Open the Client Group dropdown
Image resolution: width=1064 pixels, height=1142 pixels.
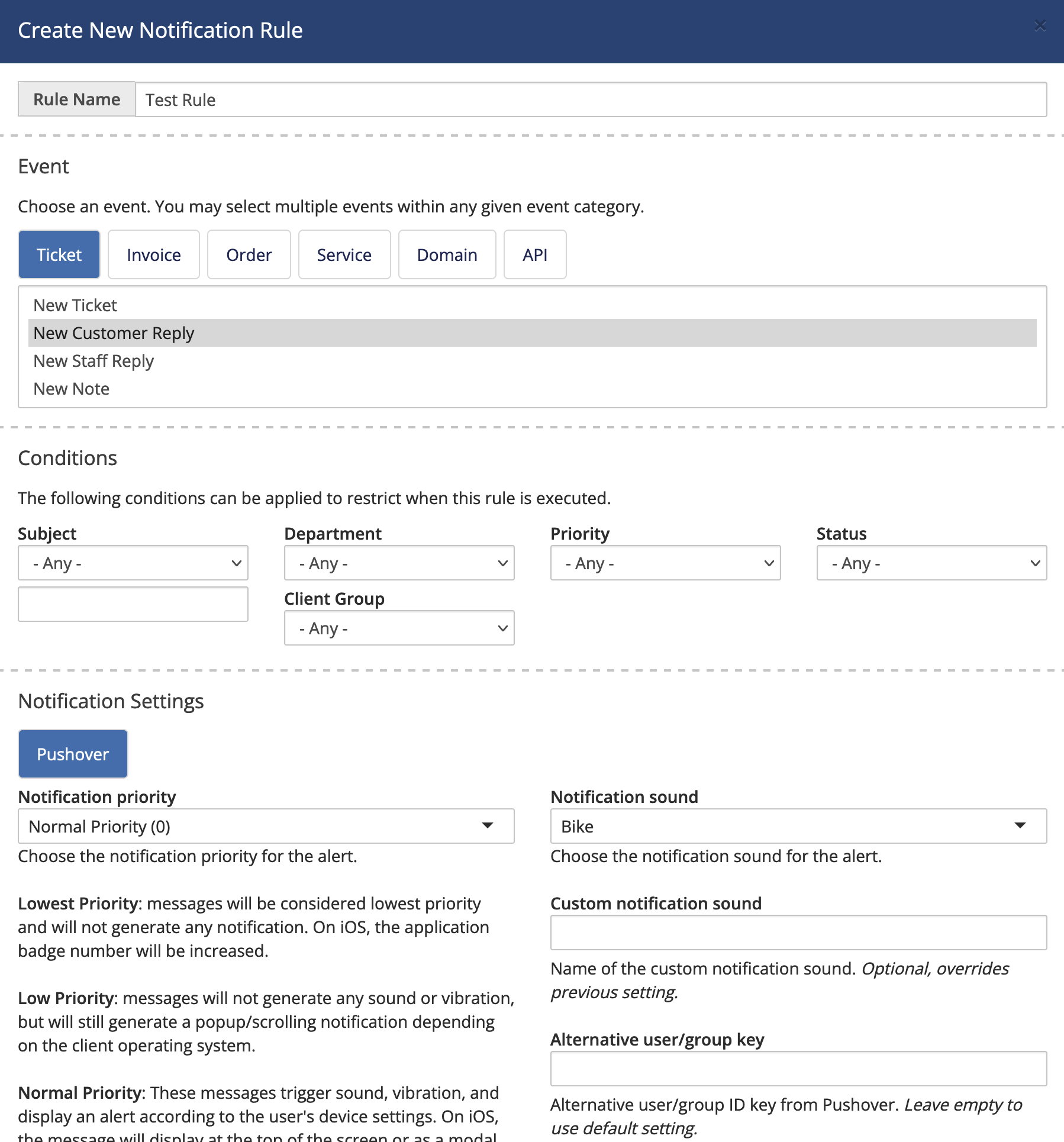tap(399, 628)
